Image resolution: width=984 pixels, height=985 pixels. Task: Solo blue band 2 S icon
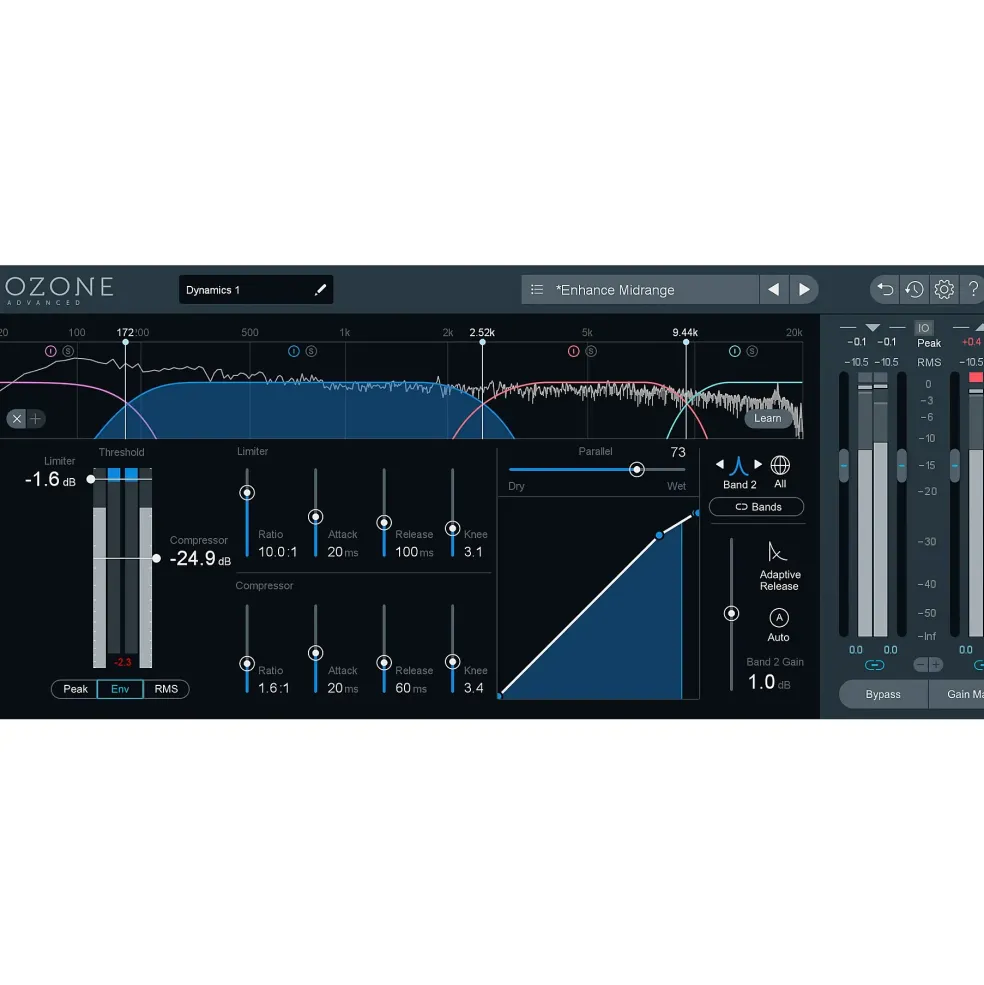311,351
